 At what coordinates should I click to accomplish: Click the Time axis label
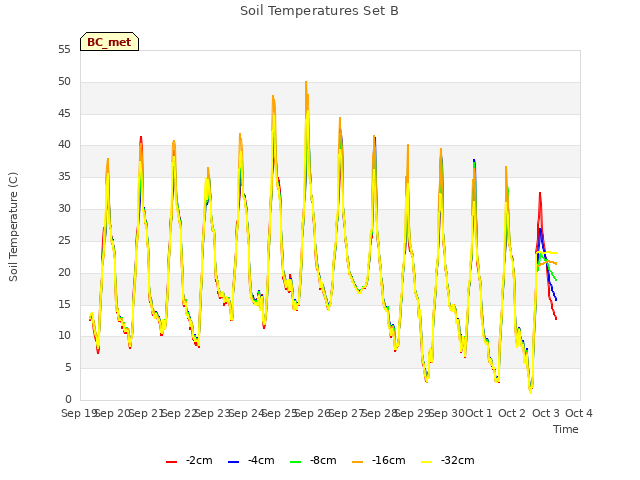click(566, 429)
